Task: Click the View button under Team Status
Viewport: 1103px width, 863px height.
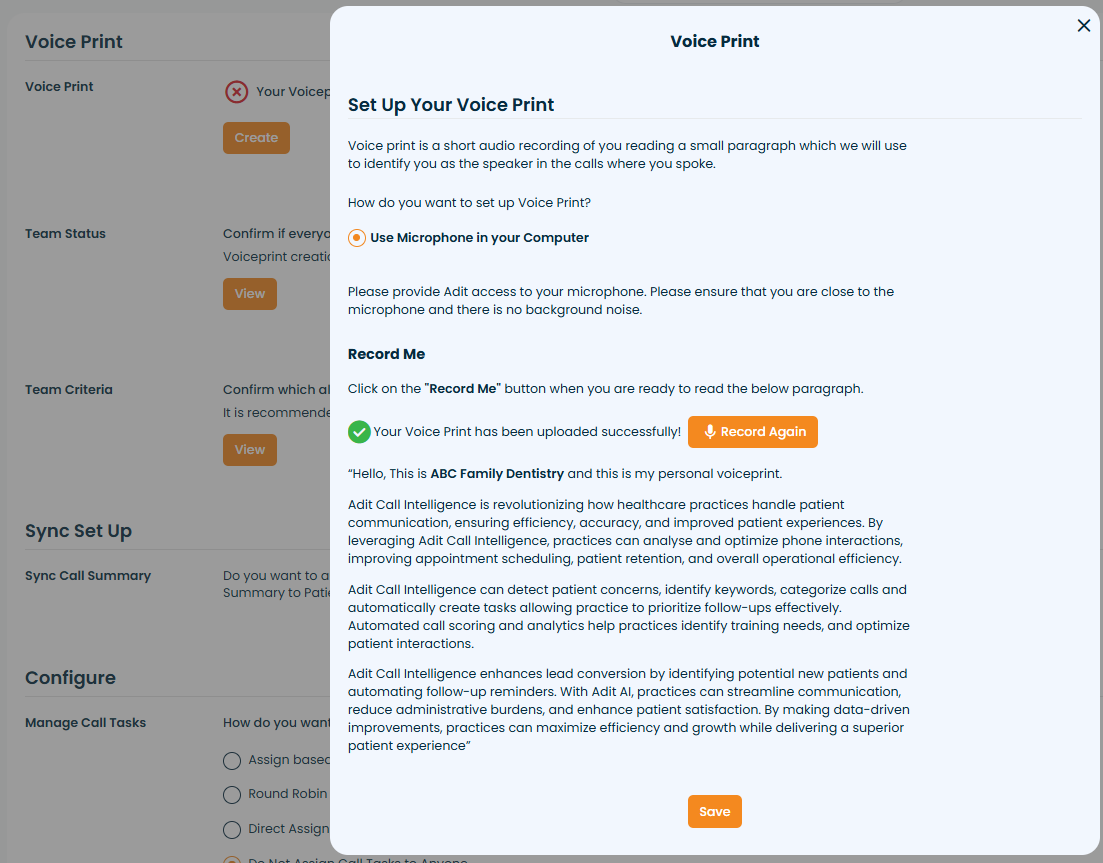Action: [249, 294]
